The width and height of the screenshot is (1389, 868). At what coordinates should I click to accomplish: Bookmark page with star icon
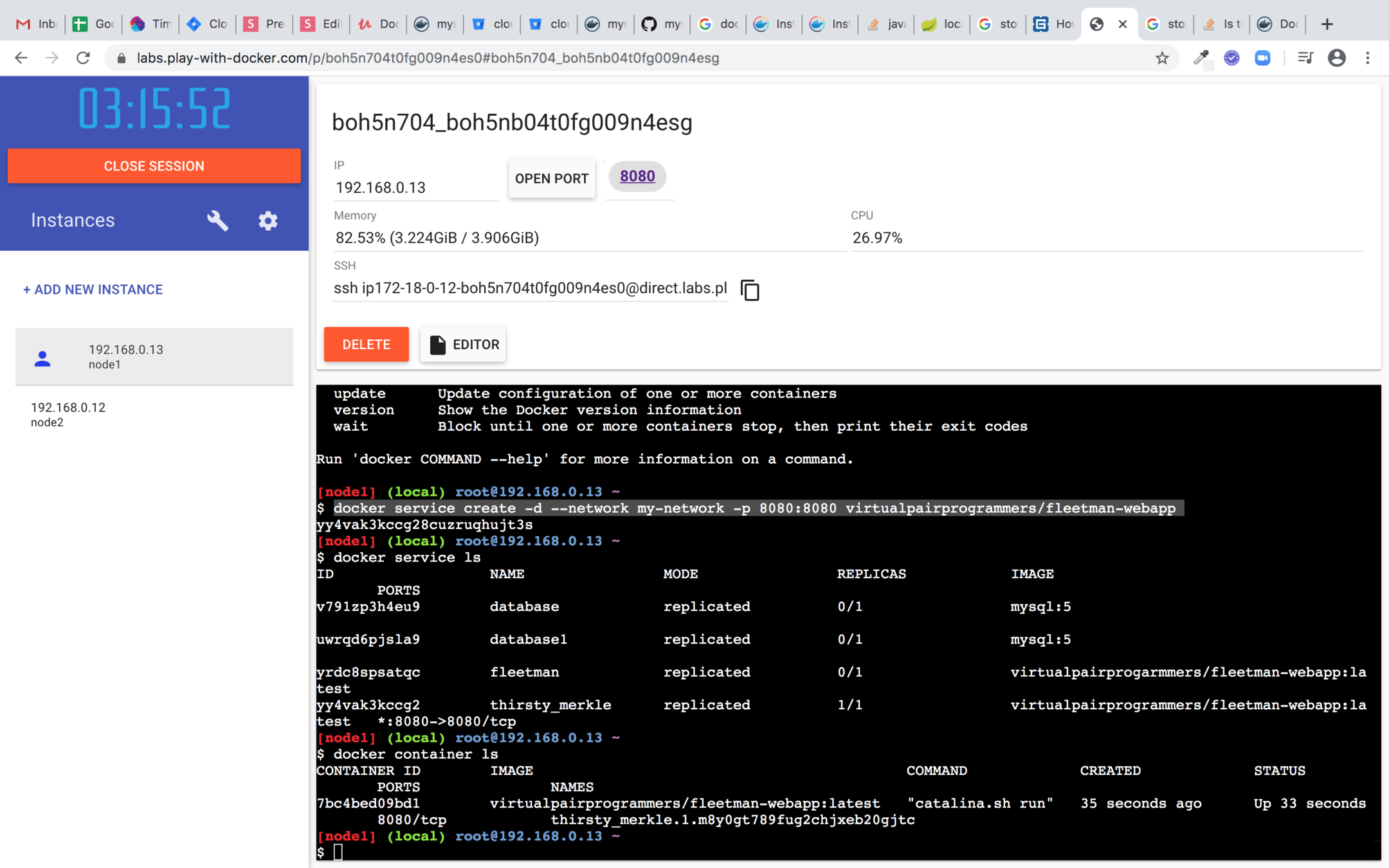click(x=1161, y=58)
